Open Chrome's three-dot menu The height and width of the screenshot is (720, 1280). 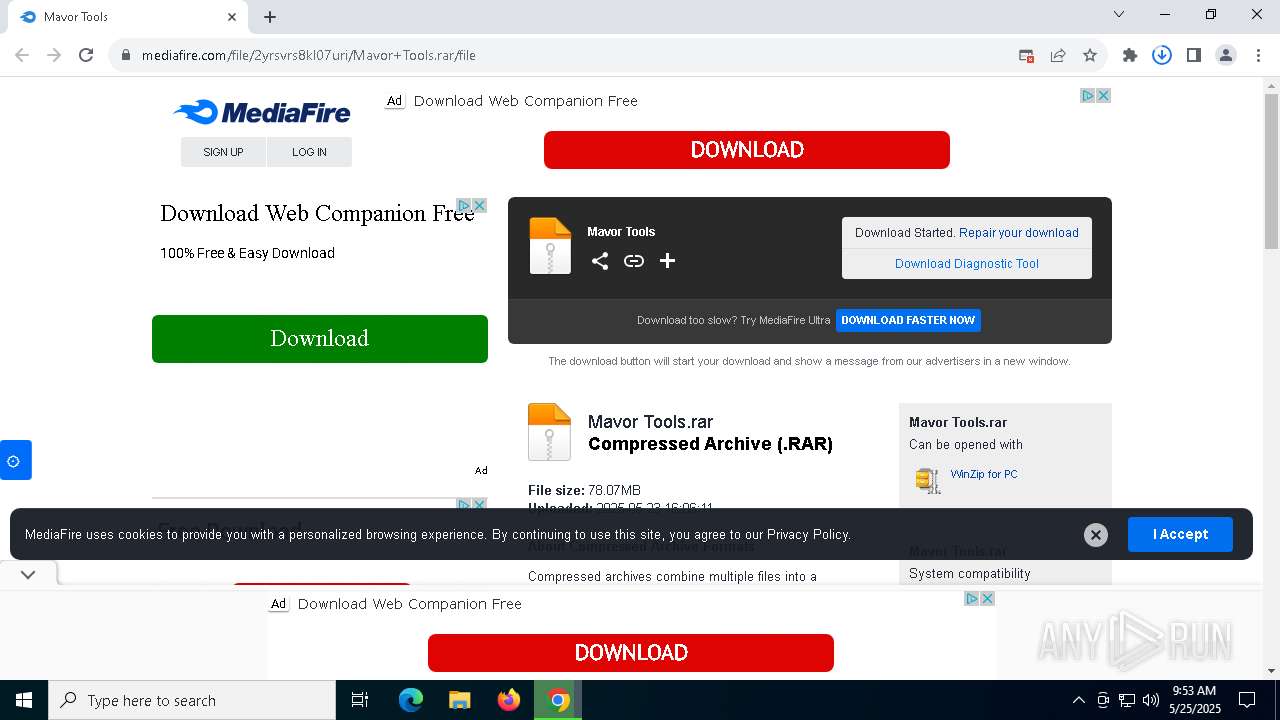click(x=1257, y=55)
